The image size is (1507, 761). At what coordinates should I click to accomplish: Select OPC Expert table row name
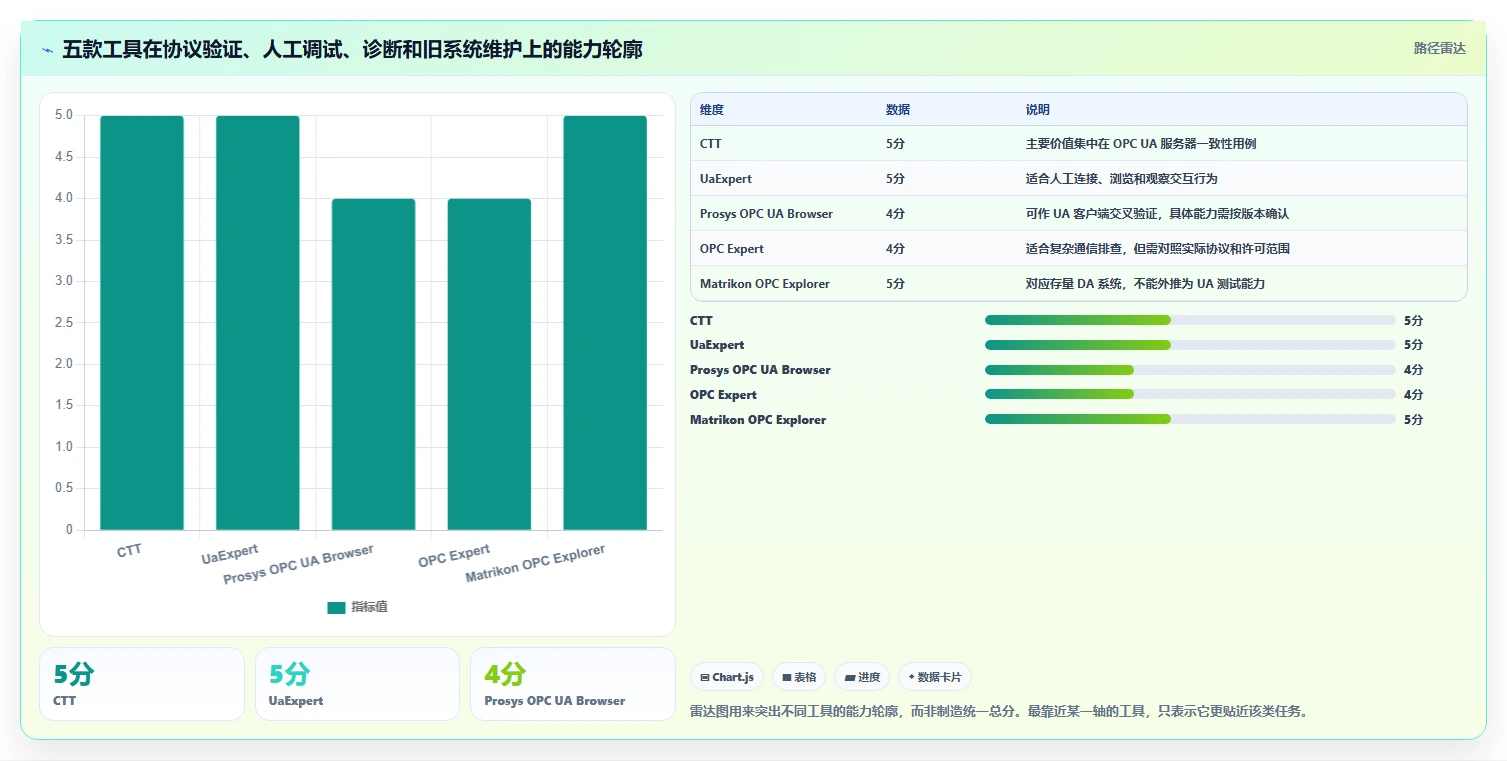pos(732,249)
